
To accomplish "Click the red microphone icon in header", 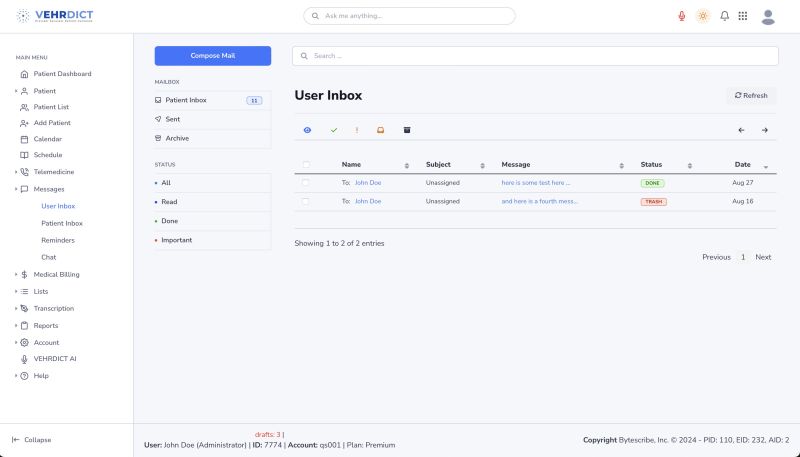I will click(x=682, y=16).
